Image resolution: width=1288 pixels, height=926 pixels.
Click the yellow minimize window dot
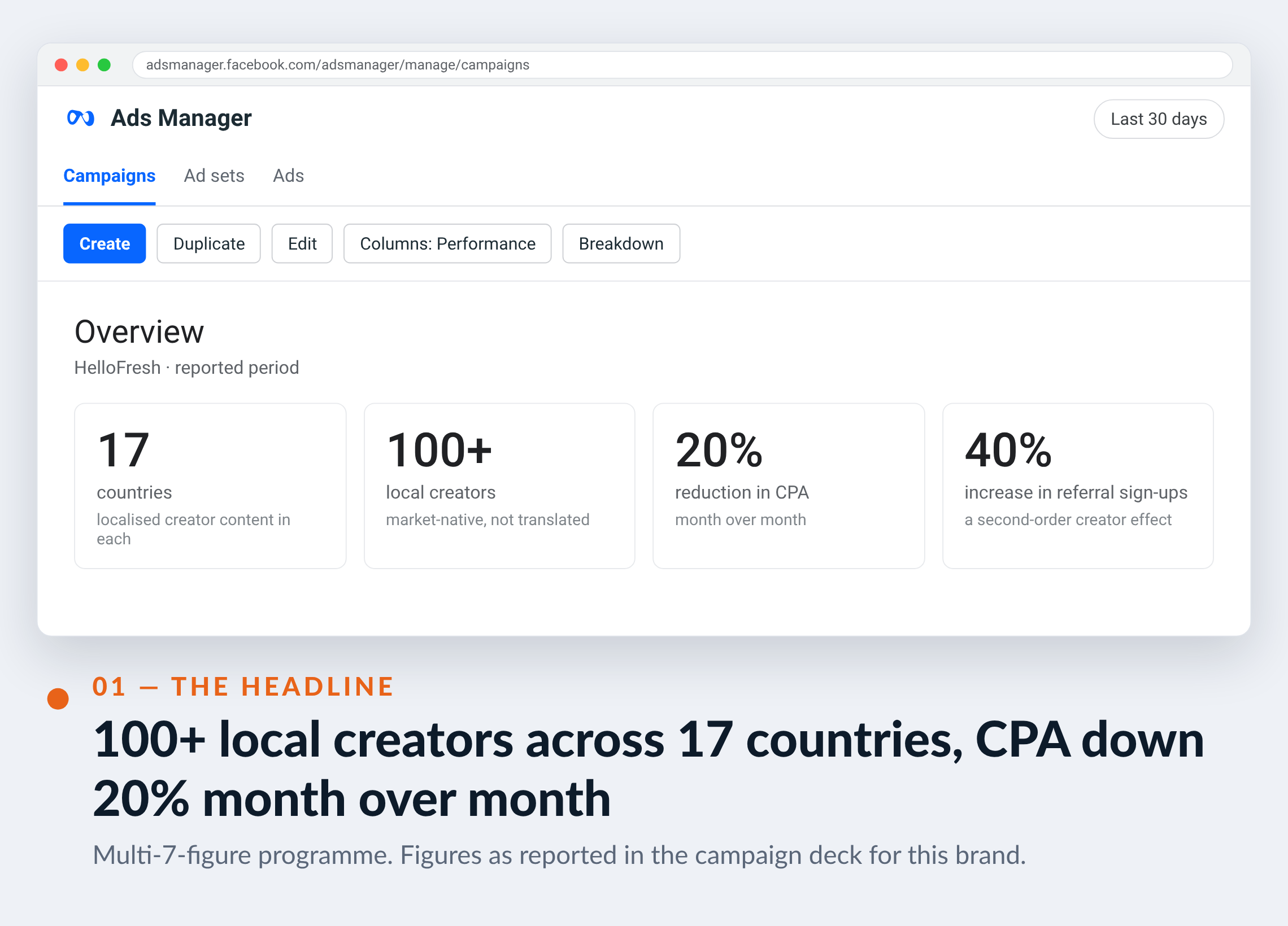point(83,65)
